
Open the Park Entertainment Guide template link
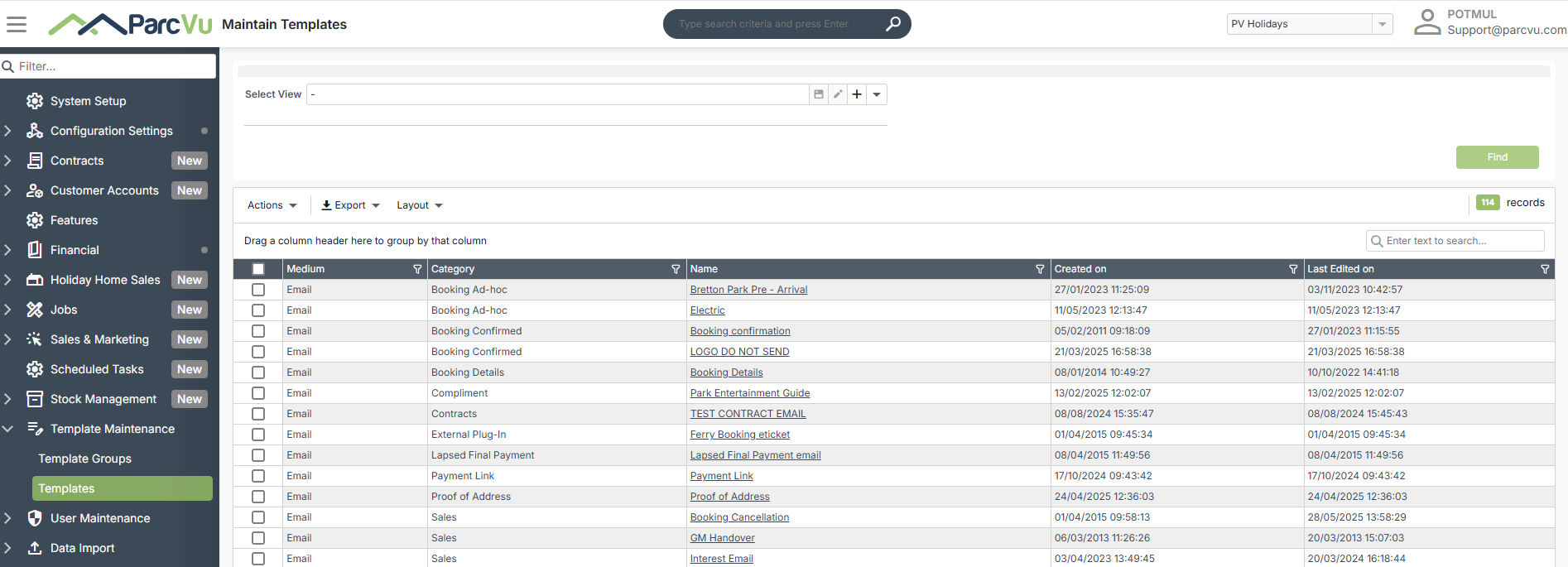click(x=750, y=393)
